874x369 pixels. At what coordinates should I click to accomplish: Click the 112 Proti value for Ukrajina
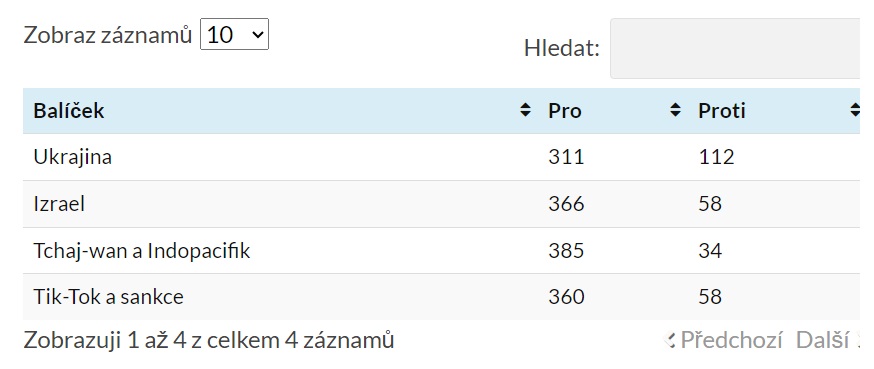point(716,157)
